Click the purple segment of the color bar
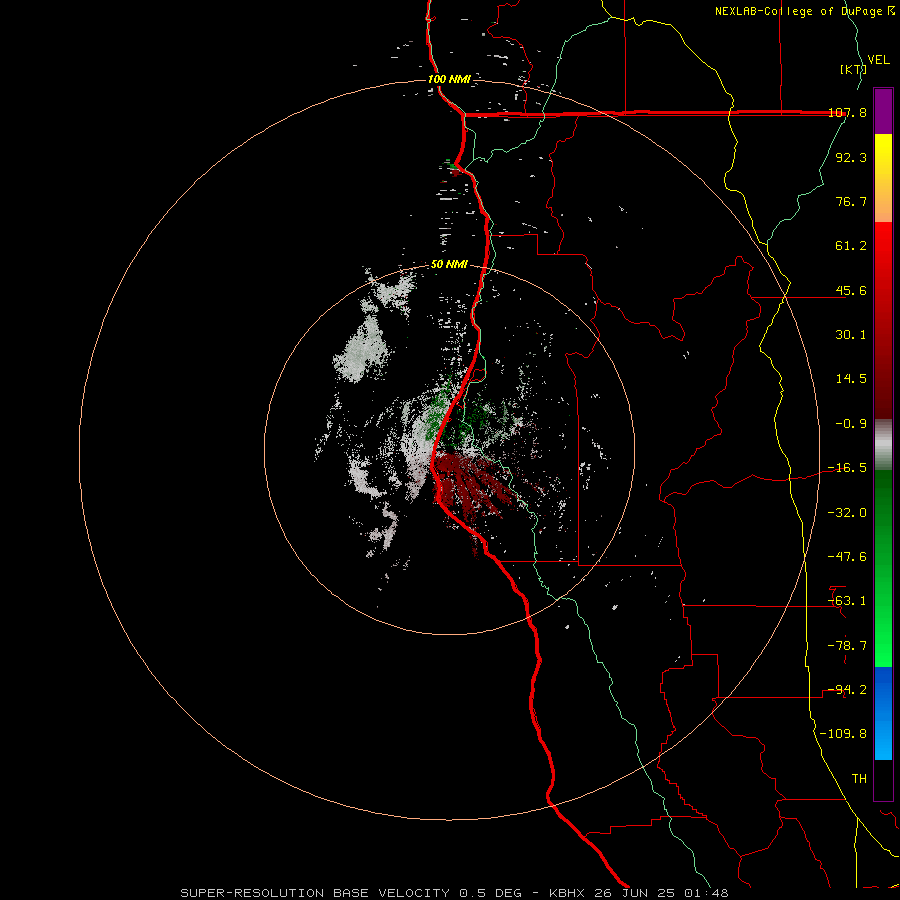This screenshot has height=900, width=900. [883, 111]
